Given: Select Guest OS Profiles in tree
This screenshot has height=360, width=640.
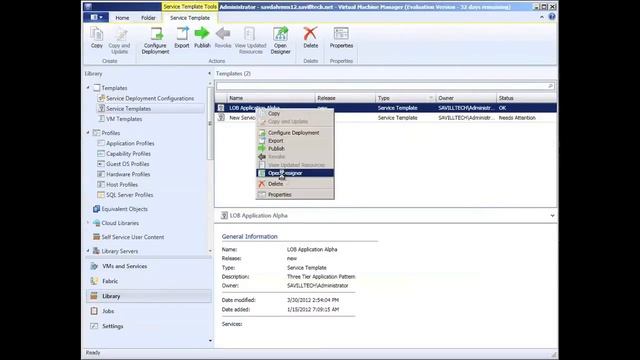Looking at the screenshot, I should [127, 164].
